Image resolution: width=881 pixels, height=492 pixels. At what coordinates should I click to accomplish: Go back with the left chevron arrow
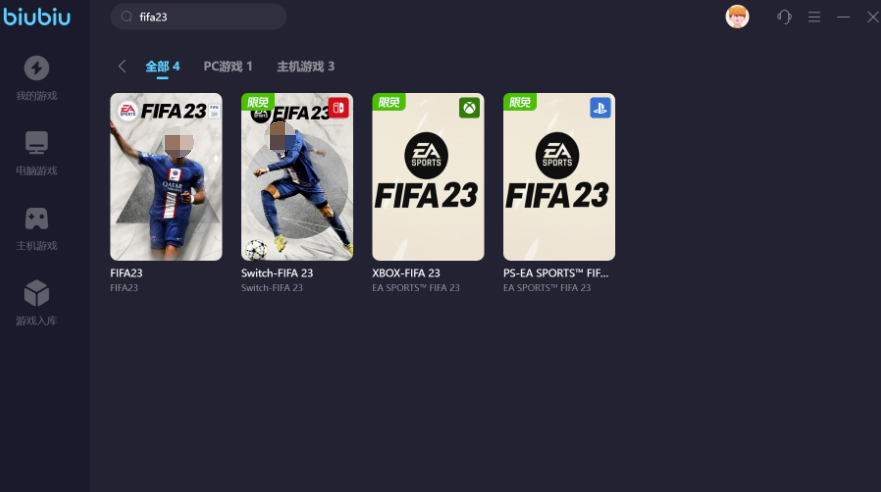(x=122, y=66)
